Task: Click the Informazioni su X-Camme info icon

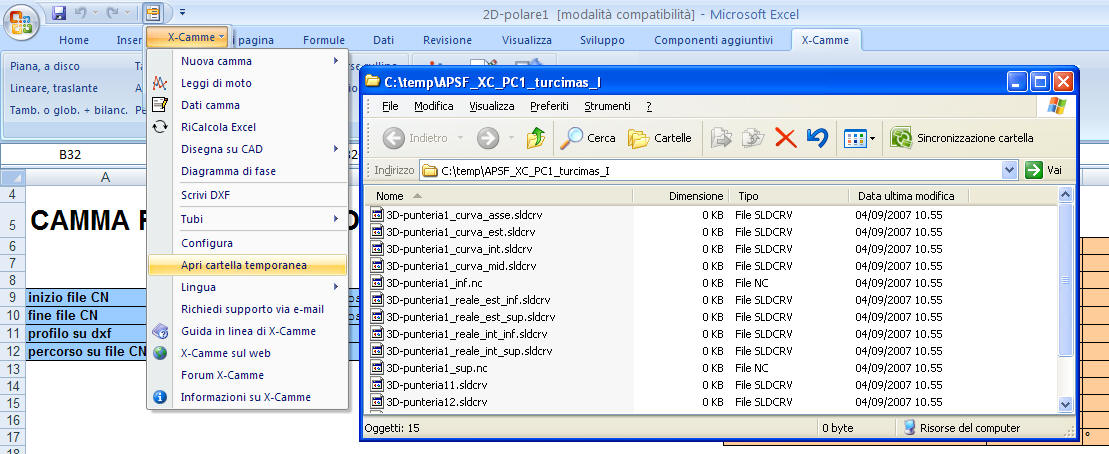Action: coord(161,397)
